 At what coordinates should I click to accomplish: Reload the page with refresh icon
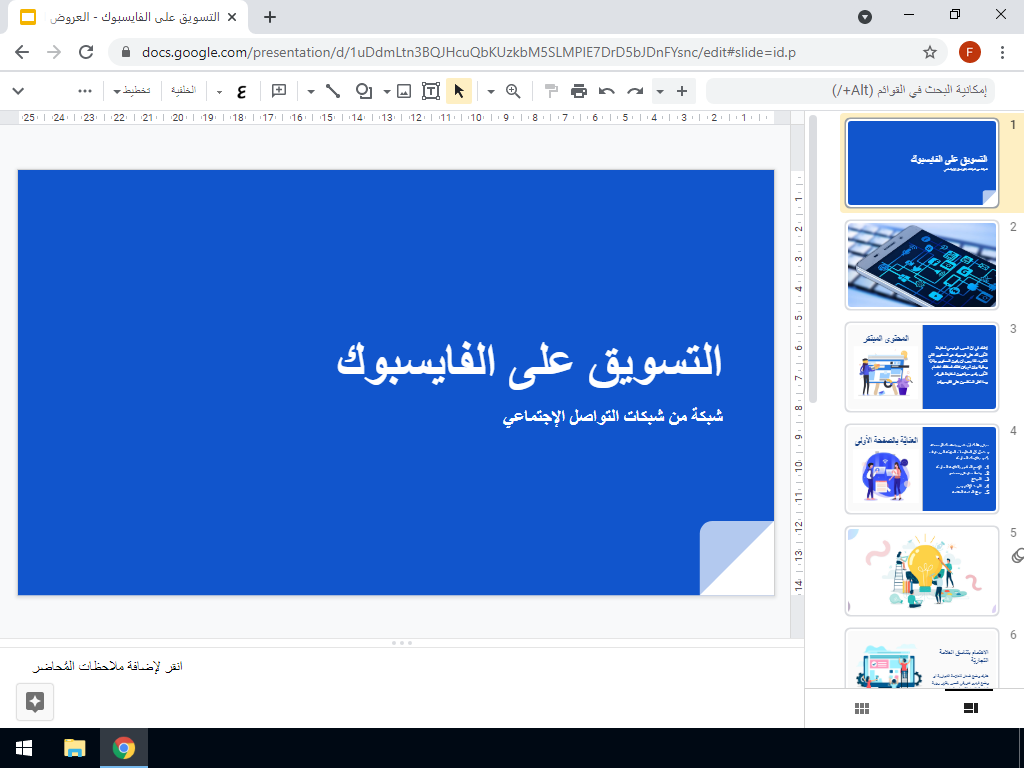(x=86, y=52)
